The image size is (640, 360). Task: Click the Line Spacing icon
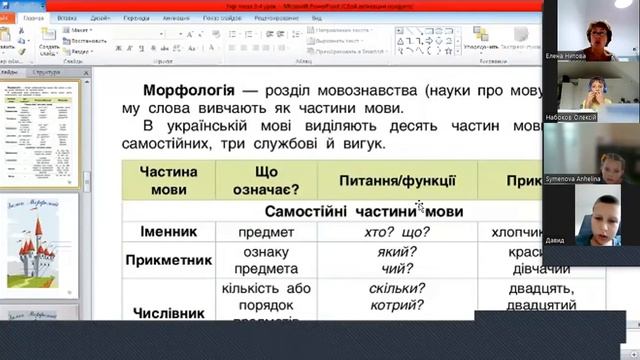tap(297, 35)
